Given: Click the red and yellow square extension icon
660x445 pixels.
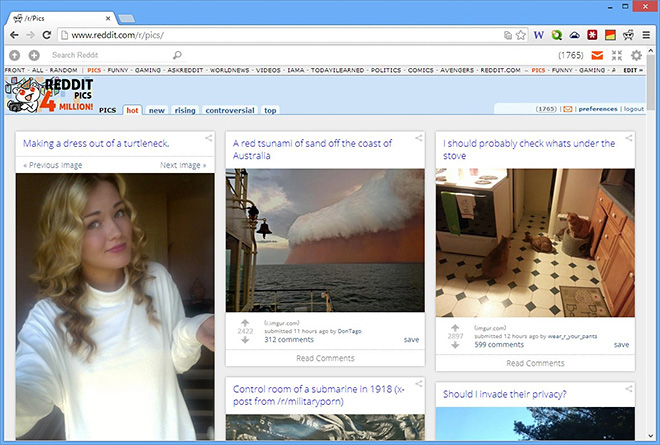Looking at the screenshot, I should click(610, 35).
